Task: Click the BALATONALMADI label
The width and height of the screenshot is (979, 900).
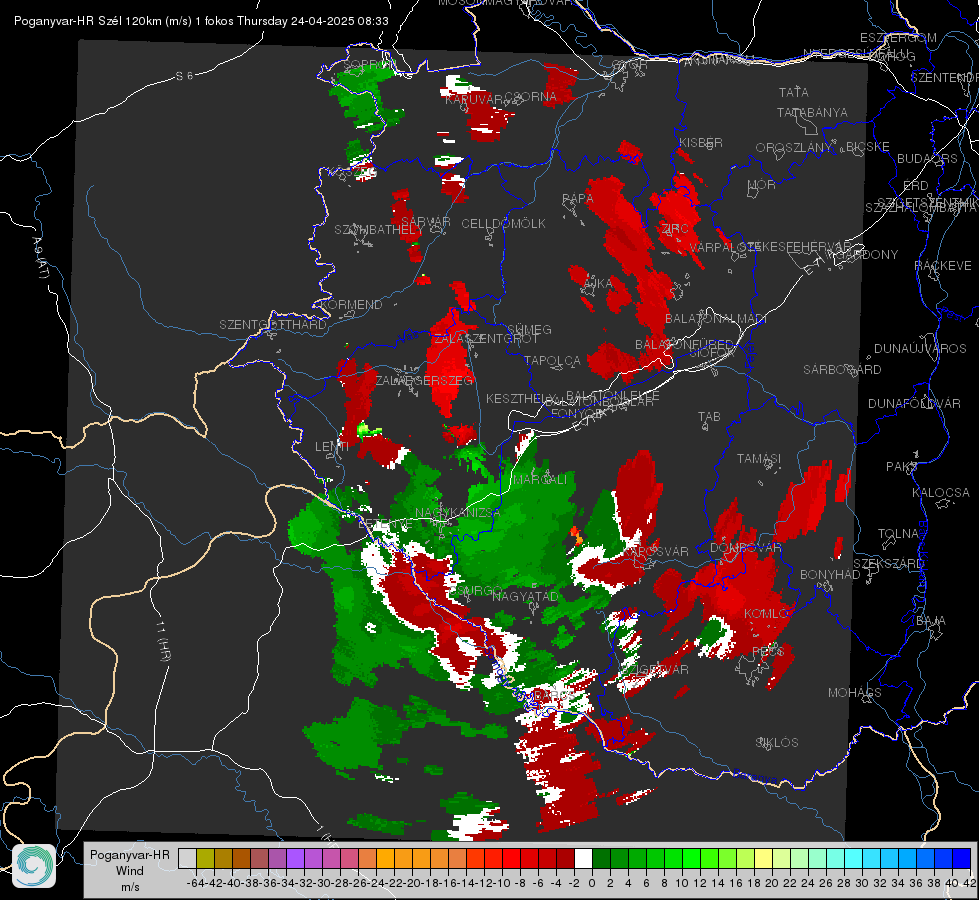Action: point(715,319)
